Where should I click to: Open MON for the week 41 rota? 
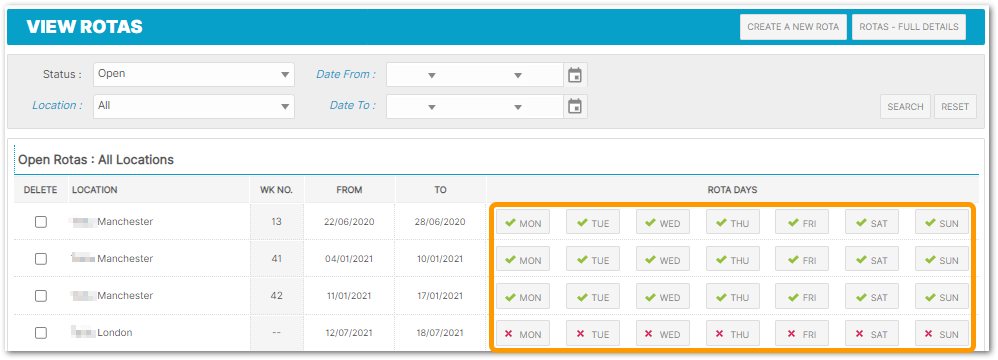(x=523, y=260)
